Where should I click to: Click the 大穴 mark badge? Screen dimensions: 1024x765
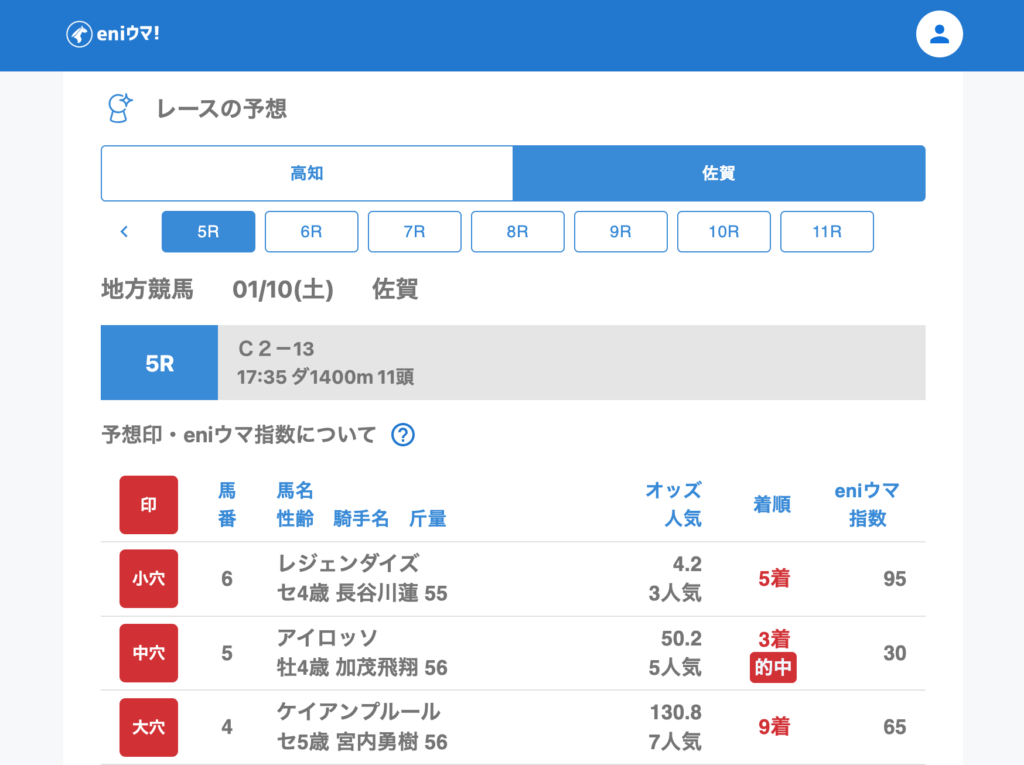click(x=149, y=727)
